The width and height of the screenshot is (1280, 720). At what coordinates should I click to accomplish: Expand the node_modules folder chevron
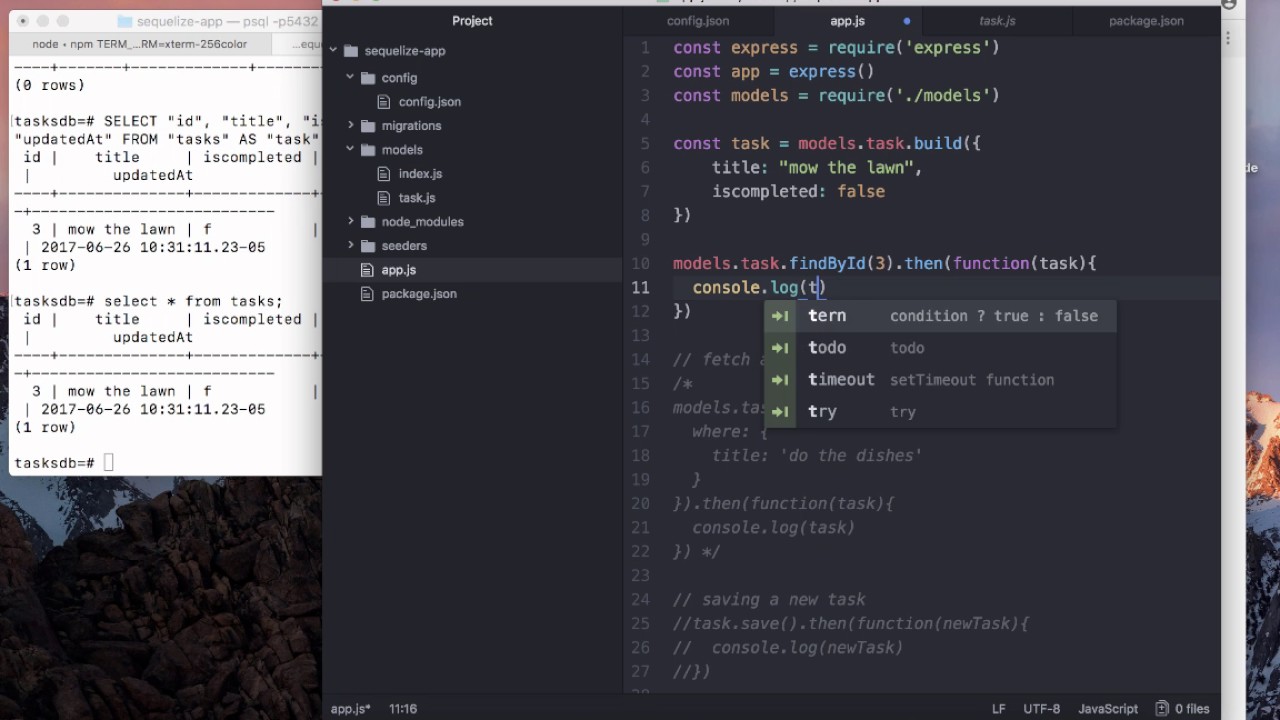(x=350, y=221)
